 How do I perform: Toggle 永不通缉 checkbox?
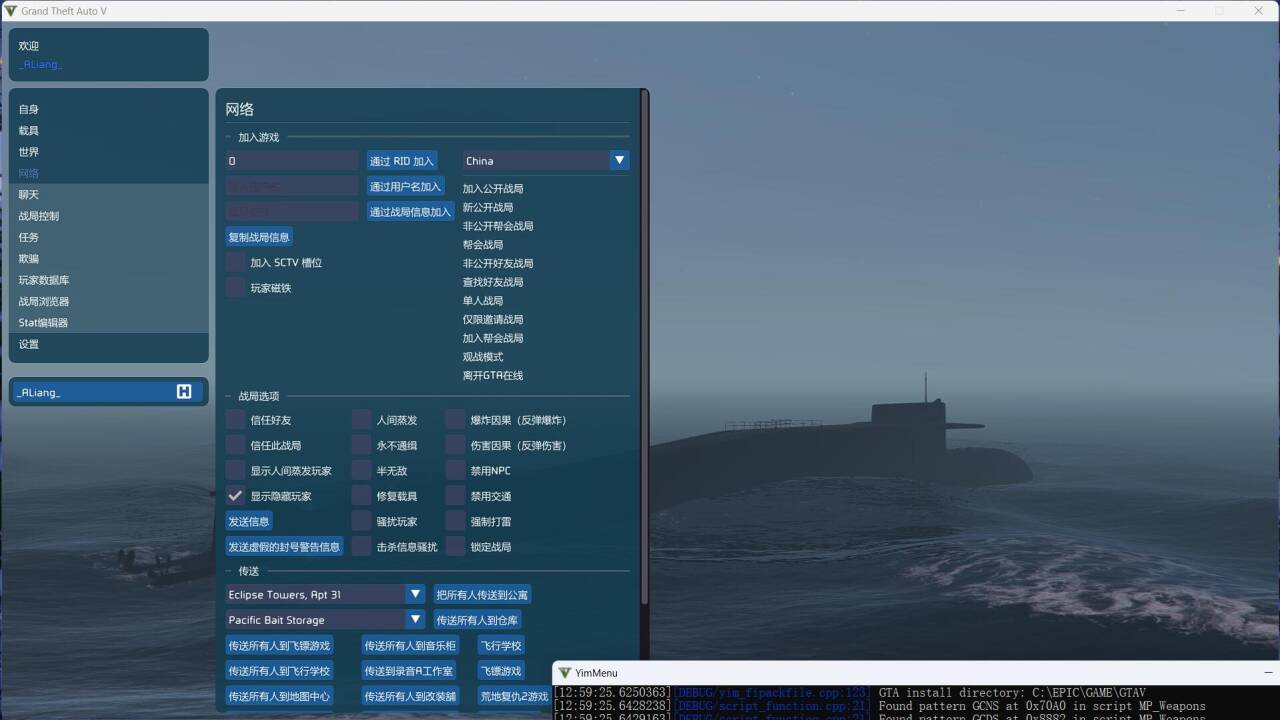click(361, 445)
